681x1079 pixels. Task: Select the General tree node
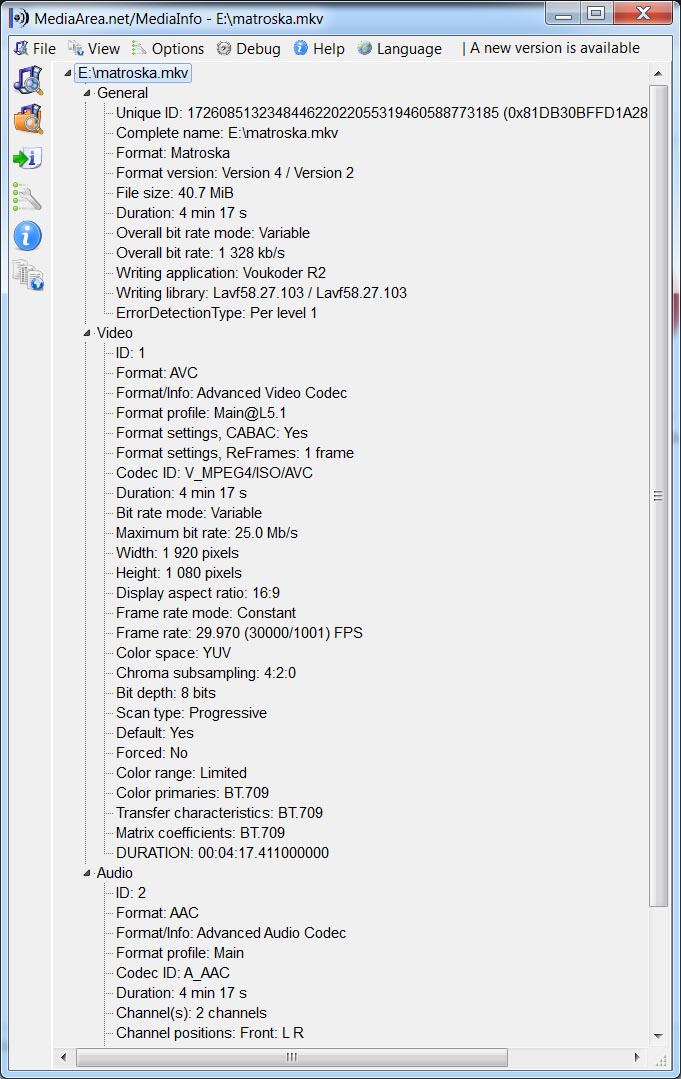tap(122, 93)
